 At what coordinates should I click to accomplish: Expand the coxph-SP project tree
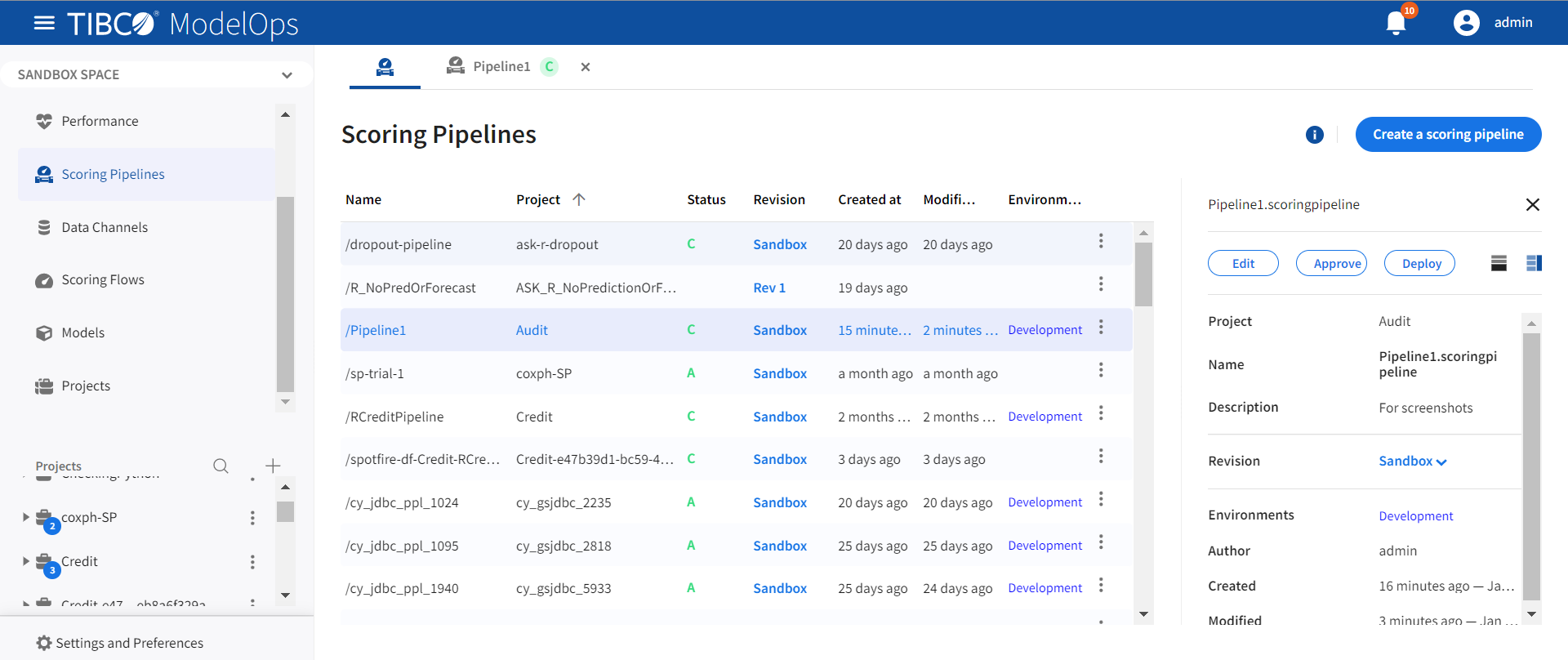pyautogui.click(x=26, y=517)
